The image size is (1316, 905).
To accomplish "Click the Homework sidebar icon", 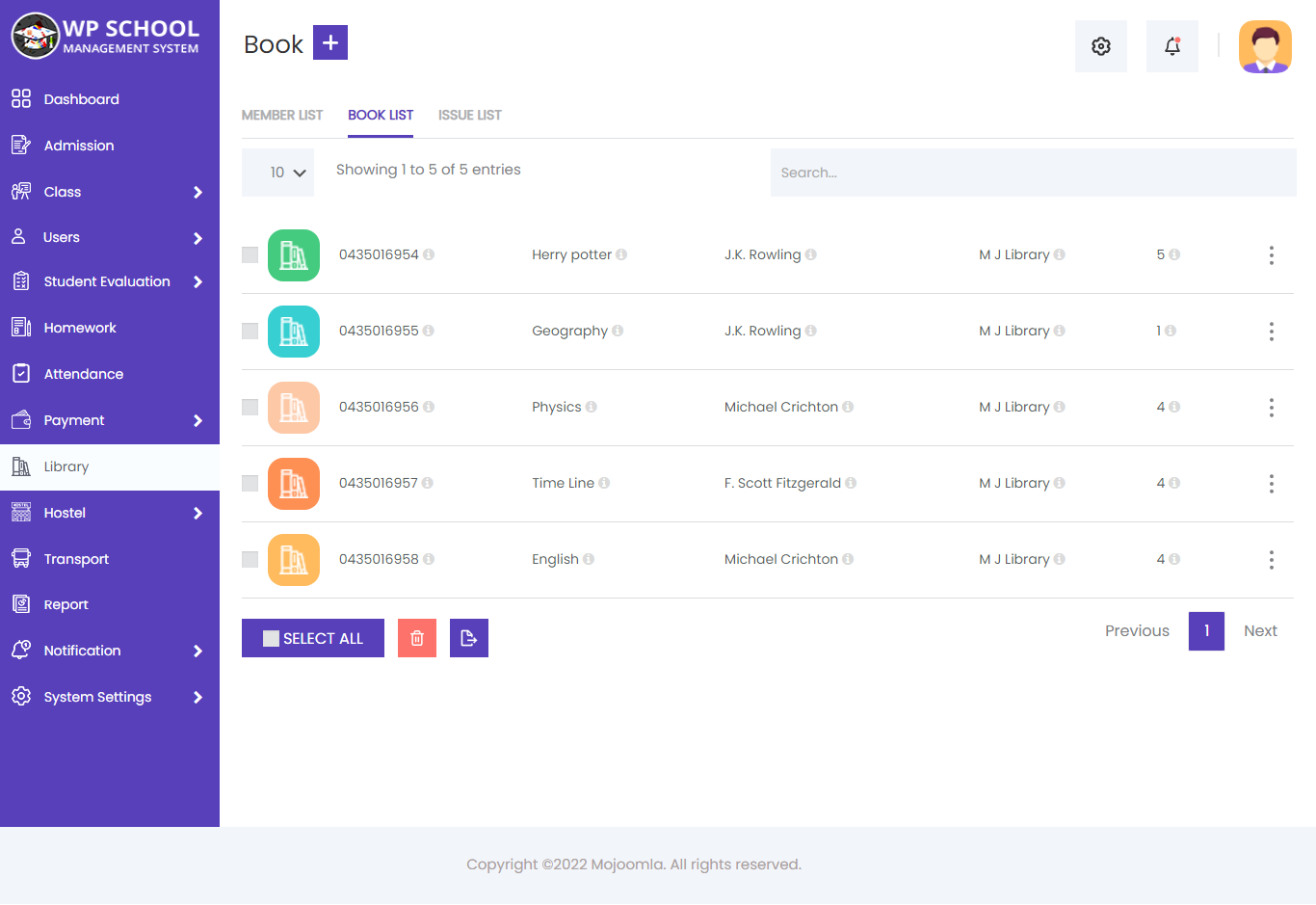I will click(x=21, y=327).
